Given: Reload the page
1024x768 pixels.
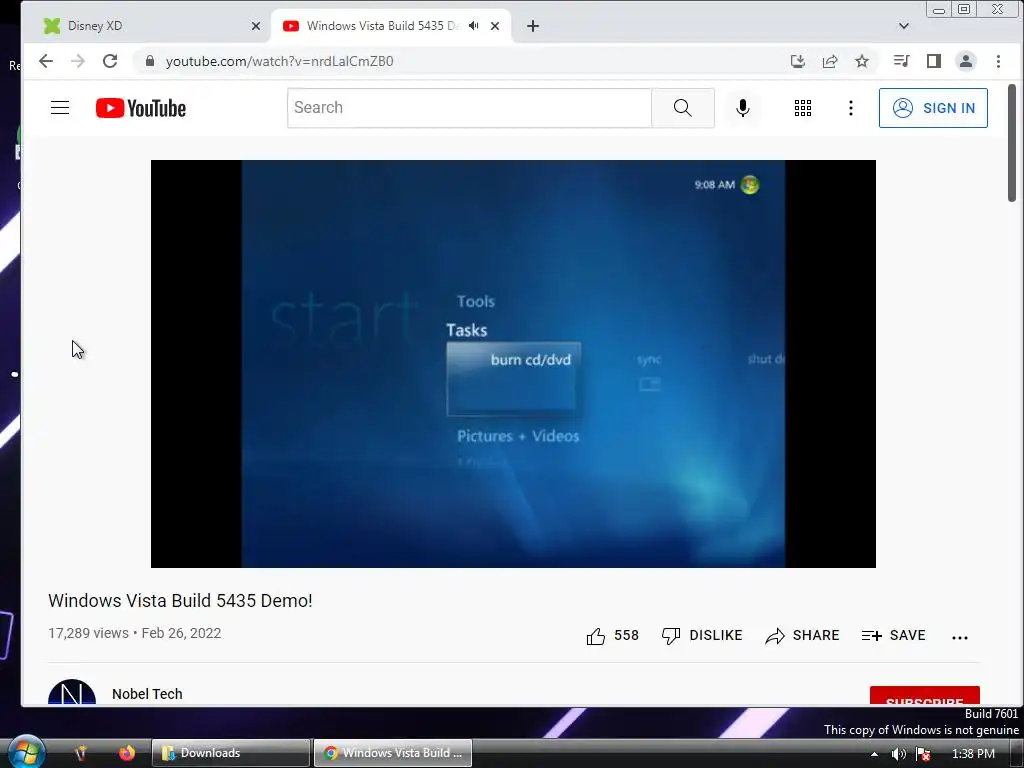Looking at the screenshot, I should pos(110,61).
